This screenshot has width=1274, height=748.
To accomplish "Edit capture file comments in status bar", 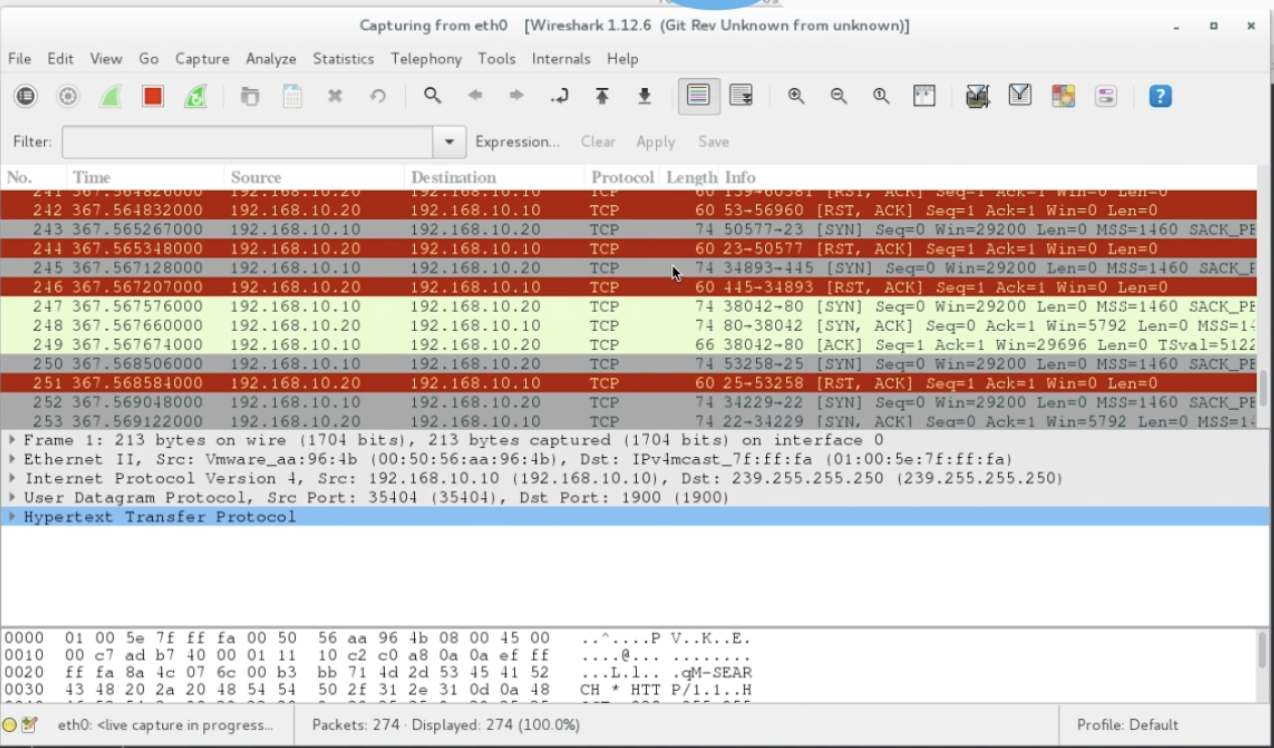I will 28,724.
